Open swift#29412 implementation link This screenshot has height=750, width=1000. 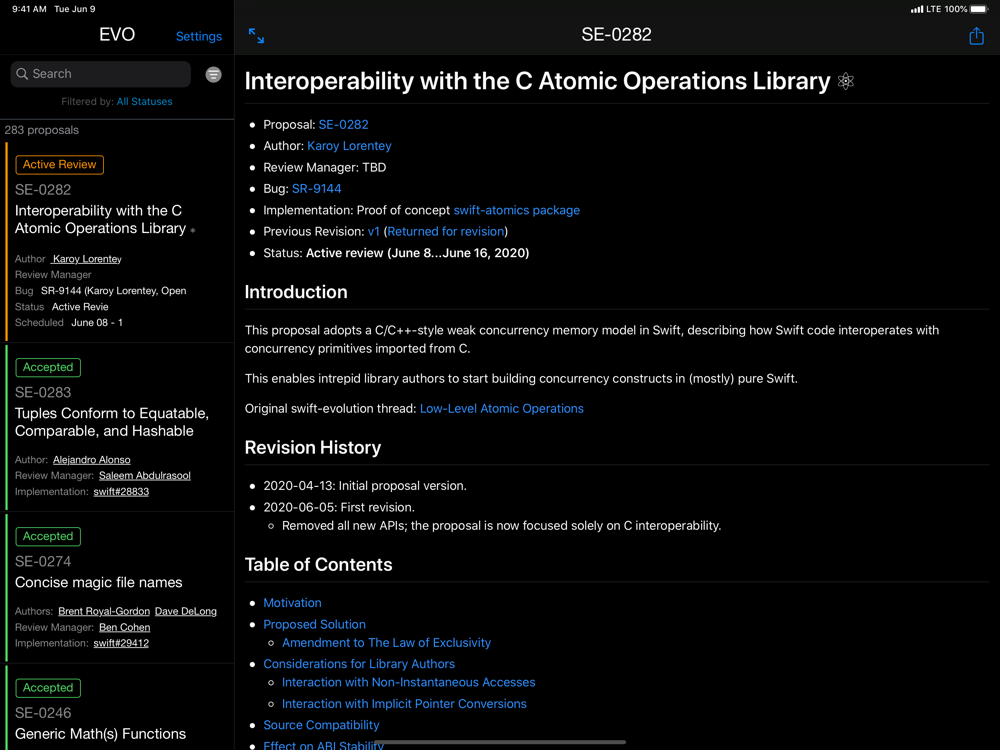121,643
